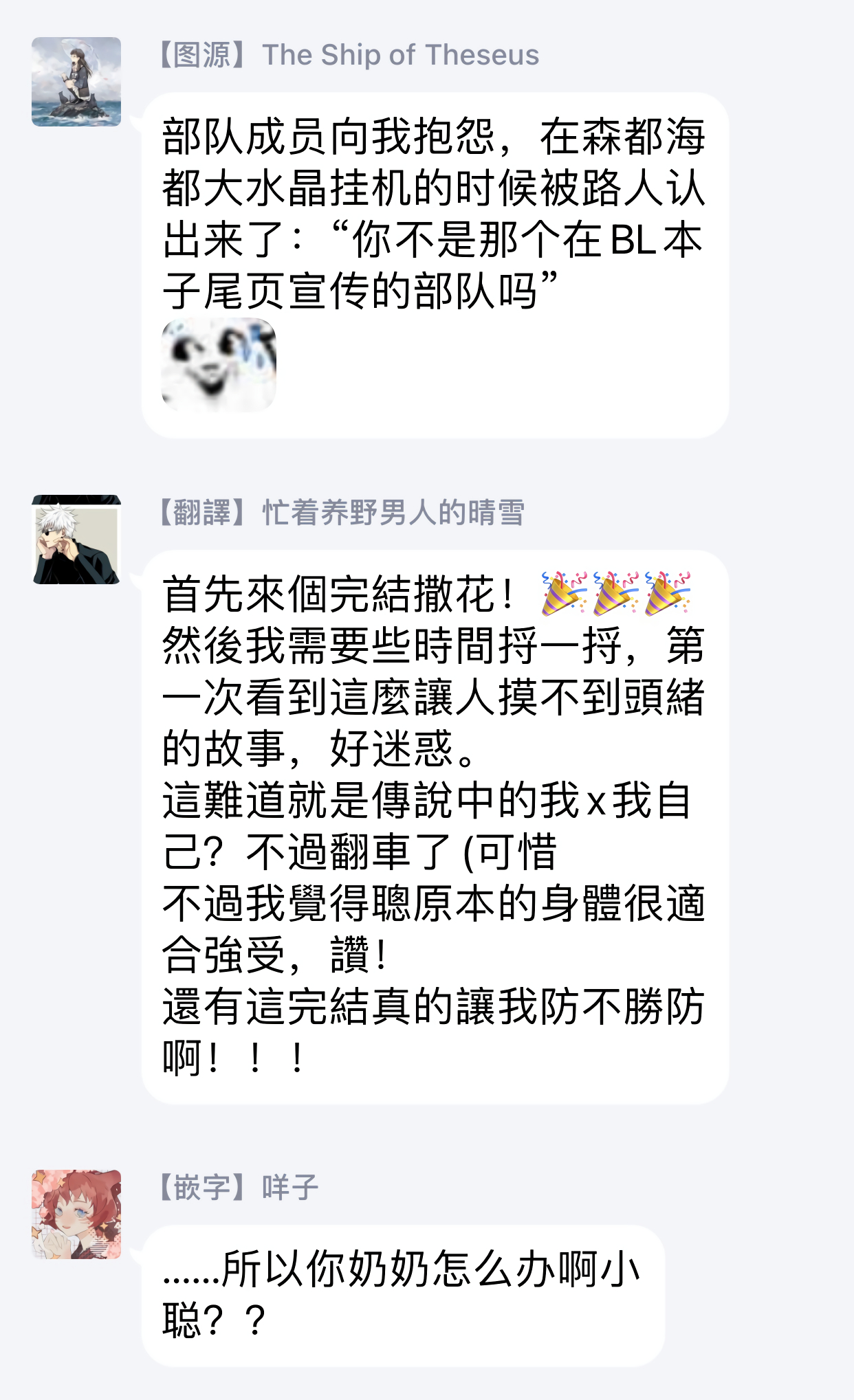Tap the 【图源】 role tag

pos(203,55)
